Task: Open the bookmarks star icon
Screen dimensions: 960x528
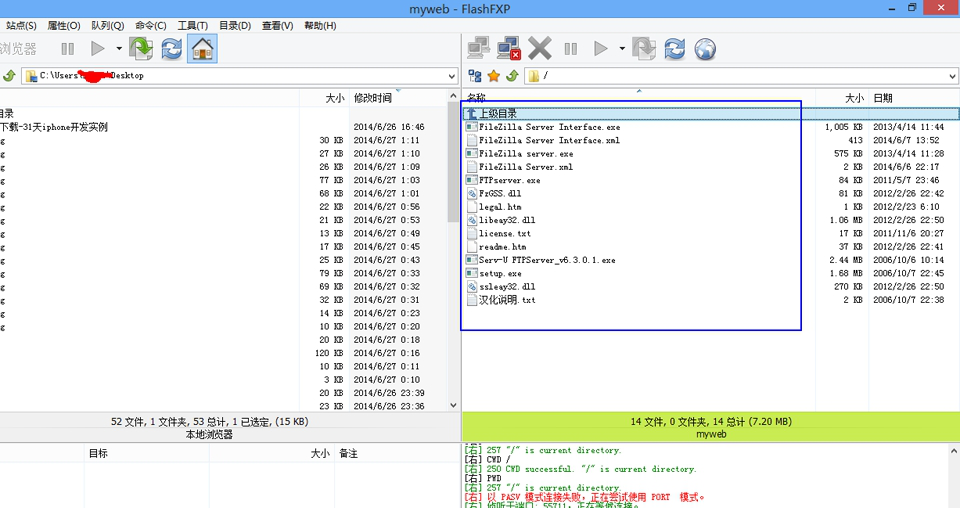Action: click(x=493, y=76)
